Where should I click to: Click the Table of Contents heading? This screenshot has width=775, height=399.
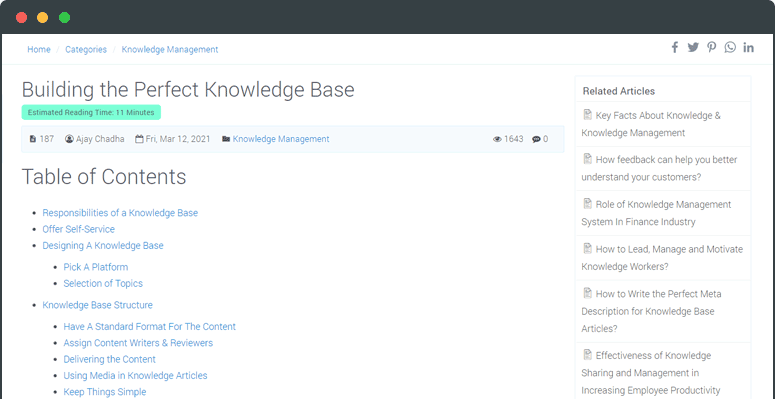tap(104, 177)
